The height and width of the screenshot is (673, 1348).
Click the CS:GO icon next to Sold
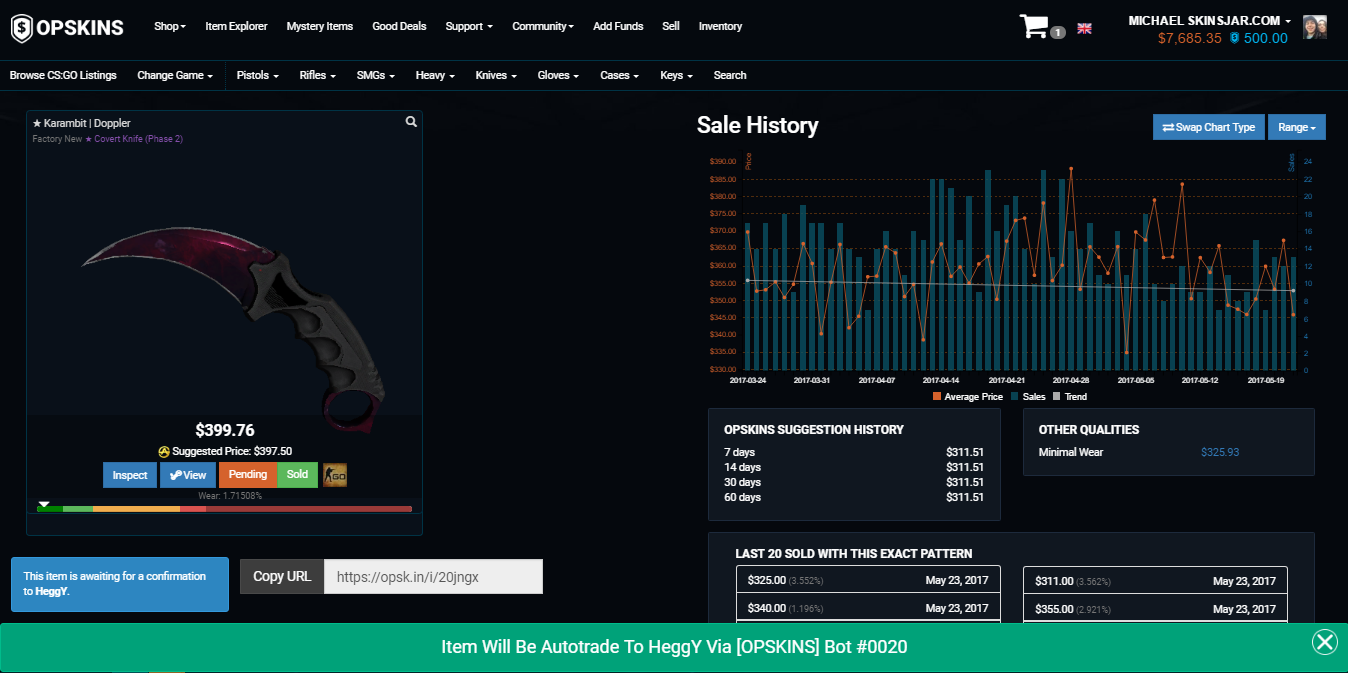tap(334, 475)
